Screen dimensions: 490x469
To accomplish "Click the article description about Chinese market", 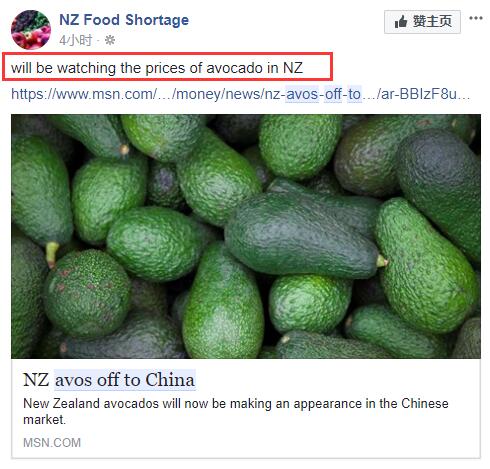I will 236,411.
